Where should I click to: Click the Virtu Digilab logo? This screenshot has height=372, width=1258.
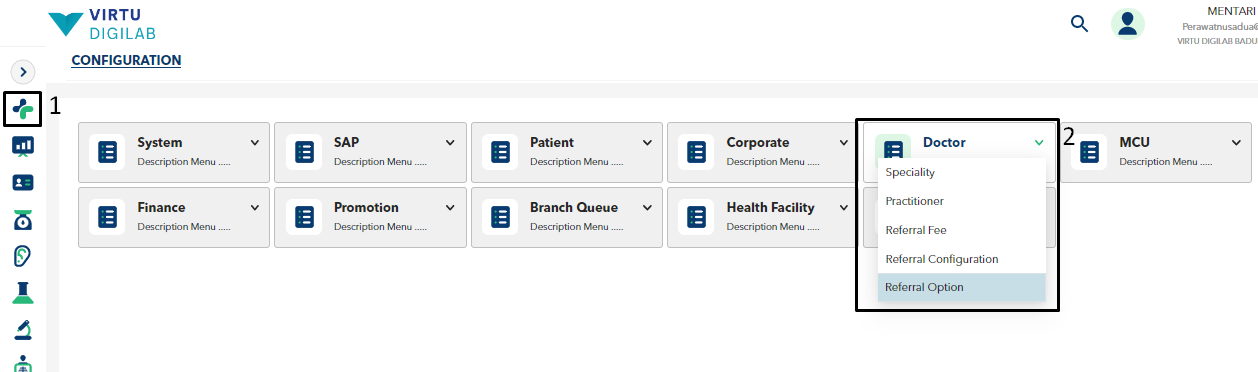(102, 24)
